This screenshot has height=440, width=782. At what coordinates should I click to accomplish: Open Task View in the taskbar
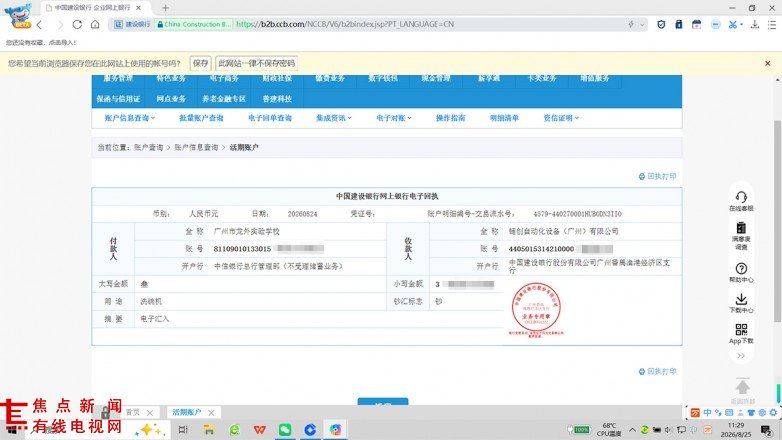183,430
